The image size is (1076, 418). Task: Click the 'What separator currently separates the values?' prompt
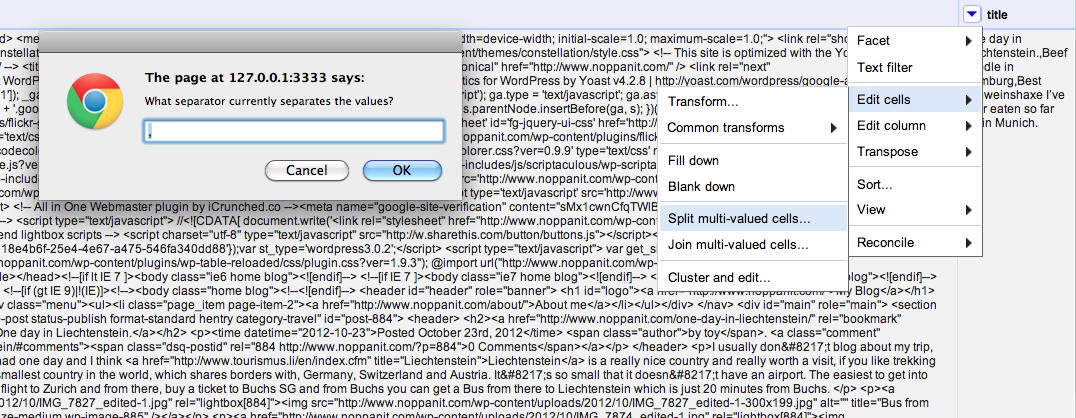[269, 101]
